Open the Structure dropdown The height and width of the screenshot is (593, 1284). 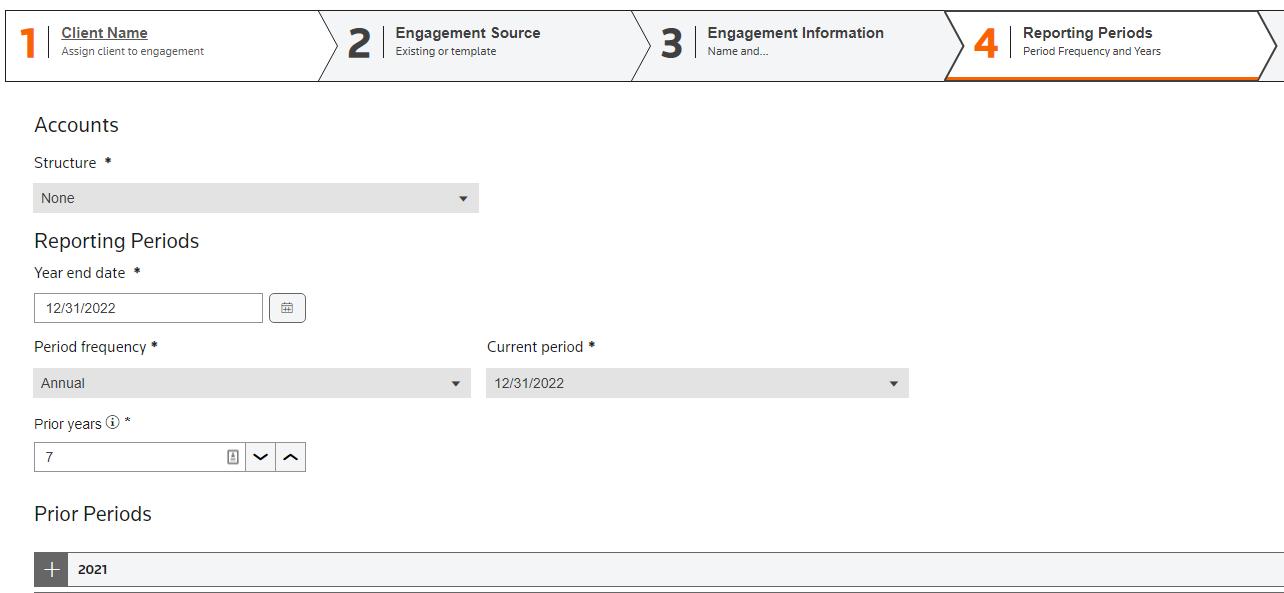point(256,198)
